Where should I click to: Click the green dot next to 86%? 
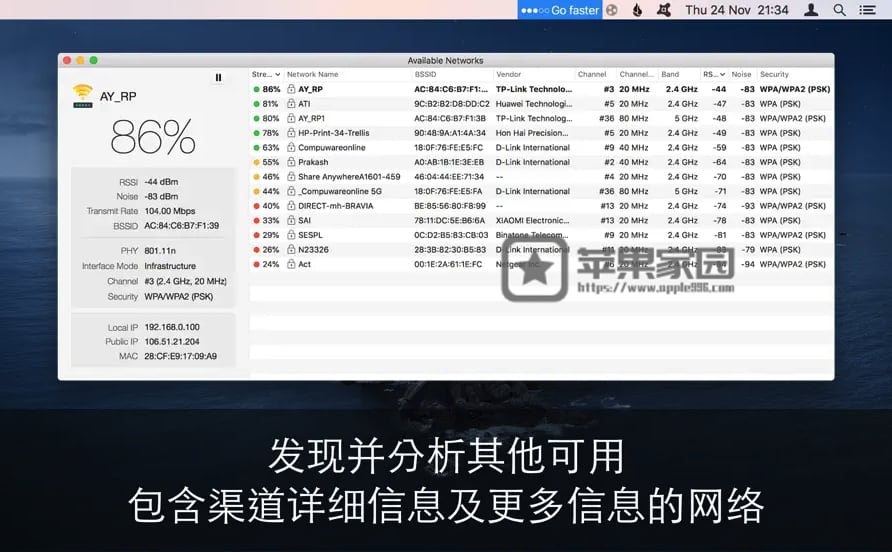(257, 89)
